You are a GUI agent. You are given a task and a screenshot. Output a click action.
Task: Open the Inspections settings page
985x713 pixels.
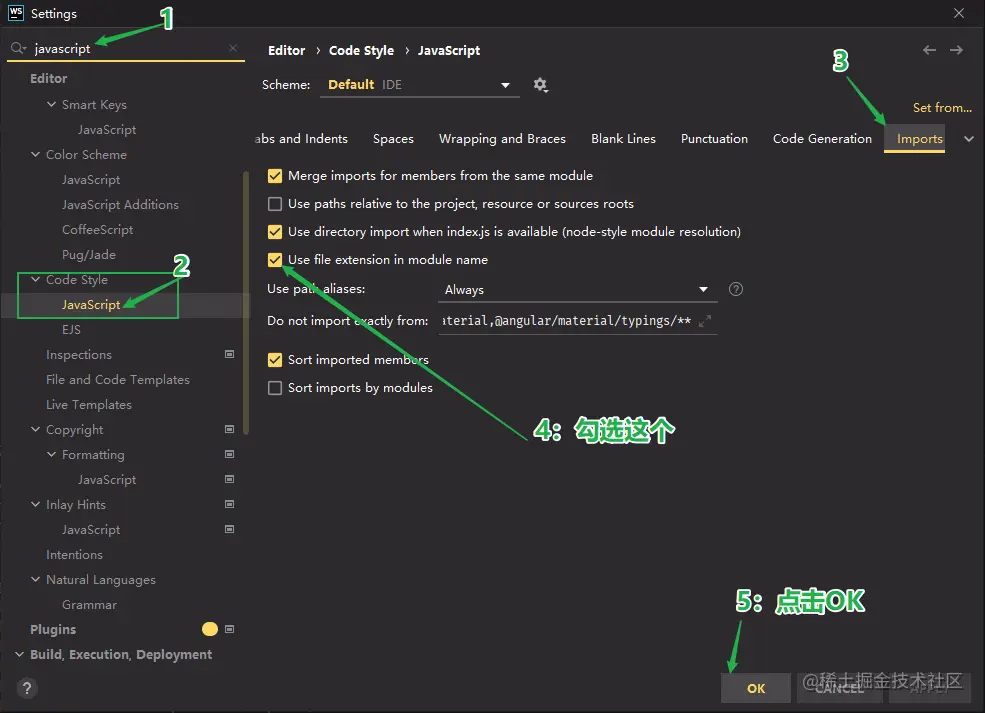(x=79, y=355)
